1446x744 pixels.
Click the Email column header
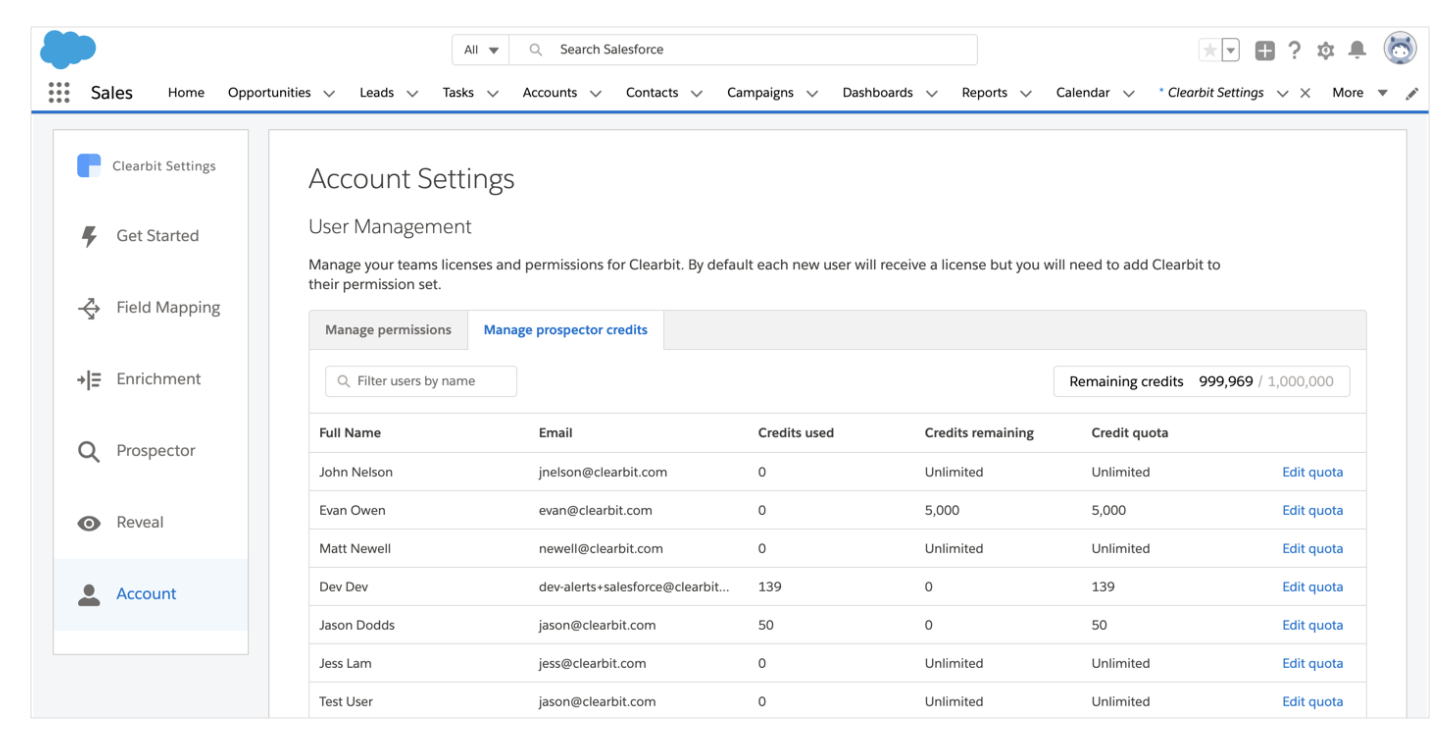555,433
